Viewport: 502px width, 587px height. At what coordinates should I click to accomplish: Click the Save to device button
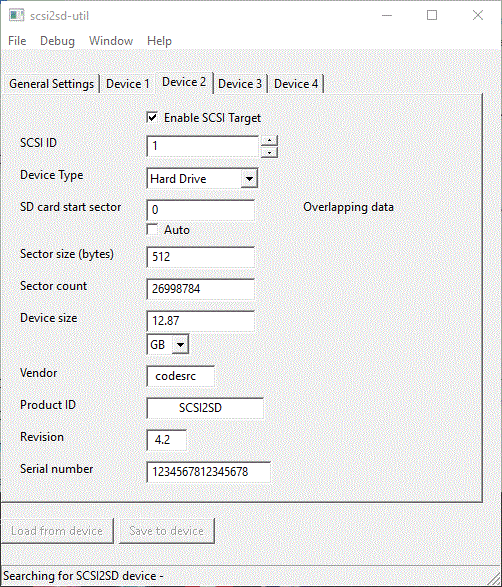point(167,530)
